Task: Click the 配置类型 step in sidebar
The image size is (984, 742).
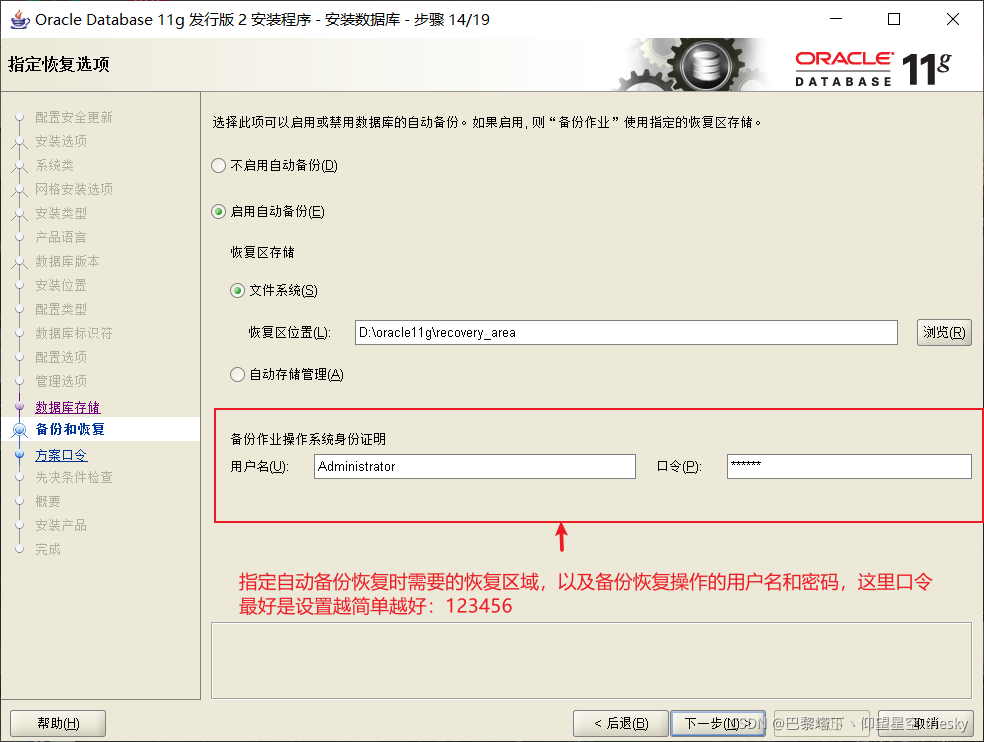Action: tap(61, 309)
